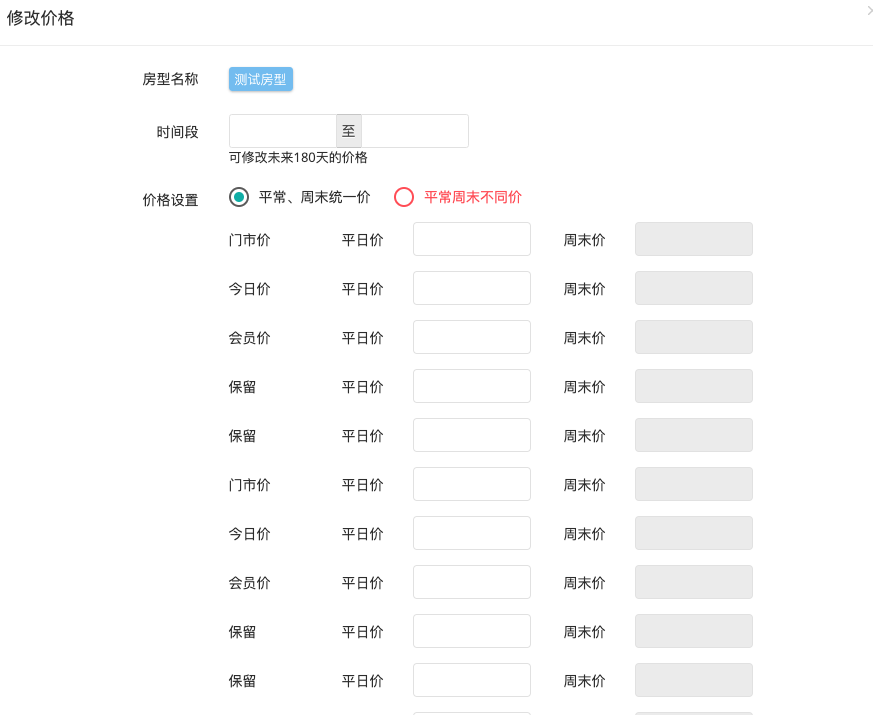
Task: Click 周末价 field in first 会员价 row
Action: coord(694,337)
